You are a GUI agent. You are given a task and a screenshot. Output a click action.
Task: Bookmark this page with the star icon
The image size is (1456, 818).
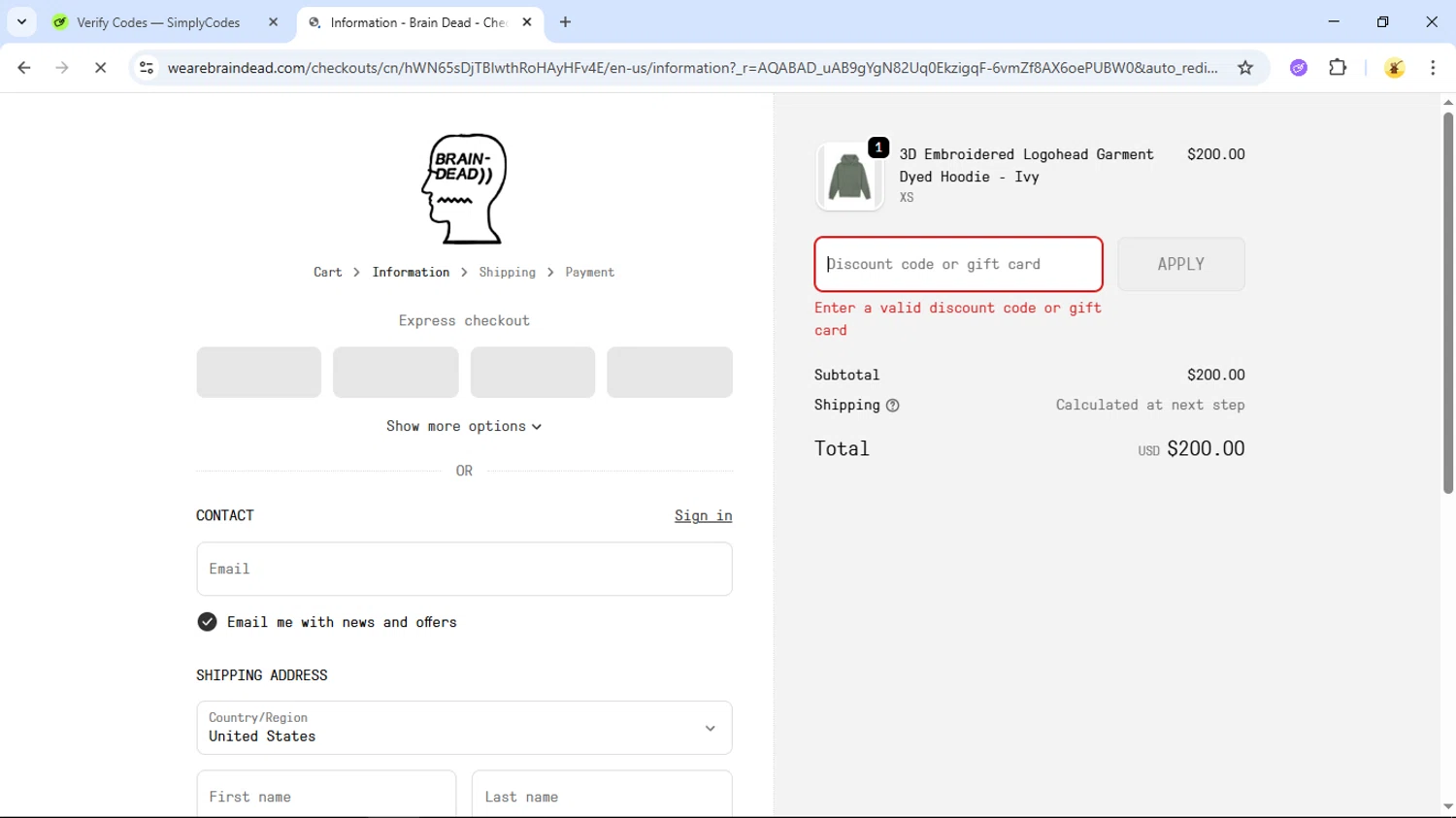point(1245,68)
